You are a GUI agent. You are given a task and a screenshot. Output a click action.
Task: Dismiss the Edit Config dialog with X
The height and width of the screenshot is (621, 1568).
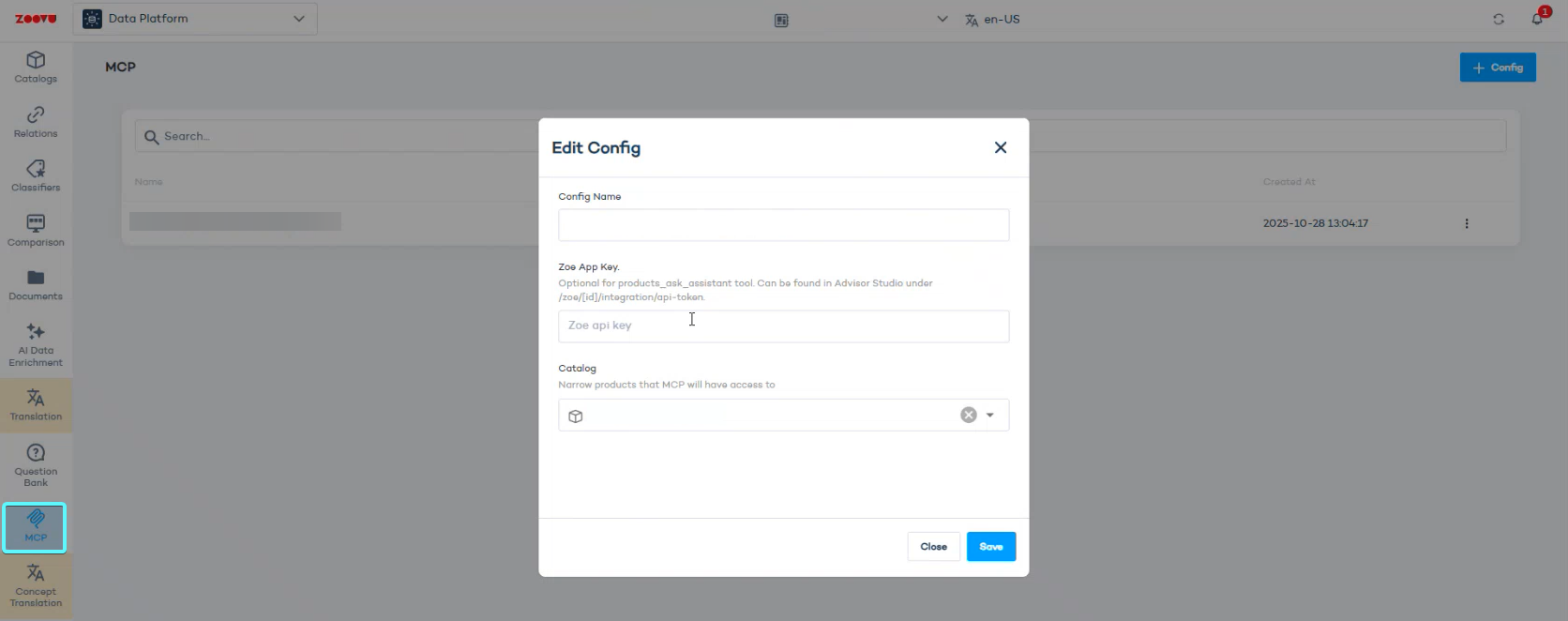[x=1001, y=147]
